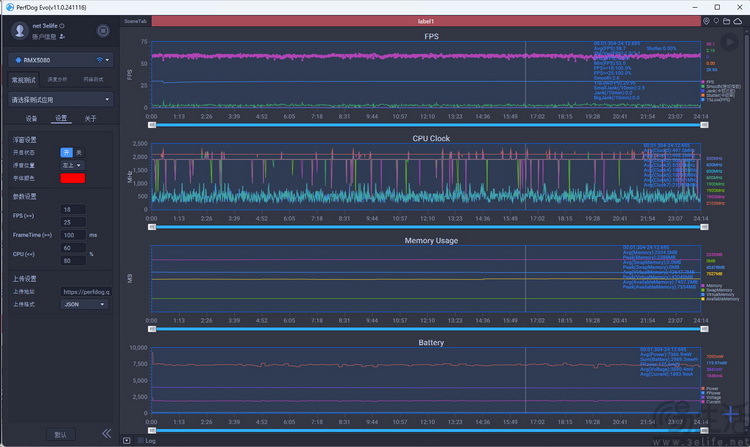Toggle the Power legend entry

click(710, 389)
